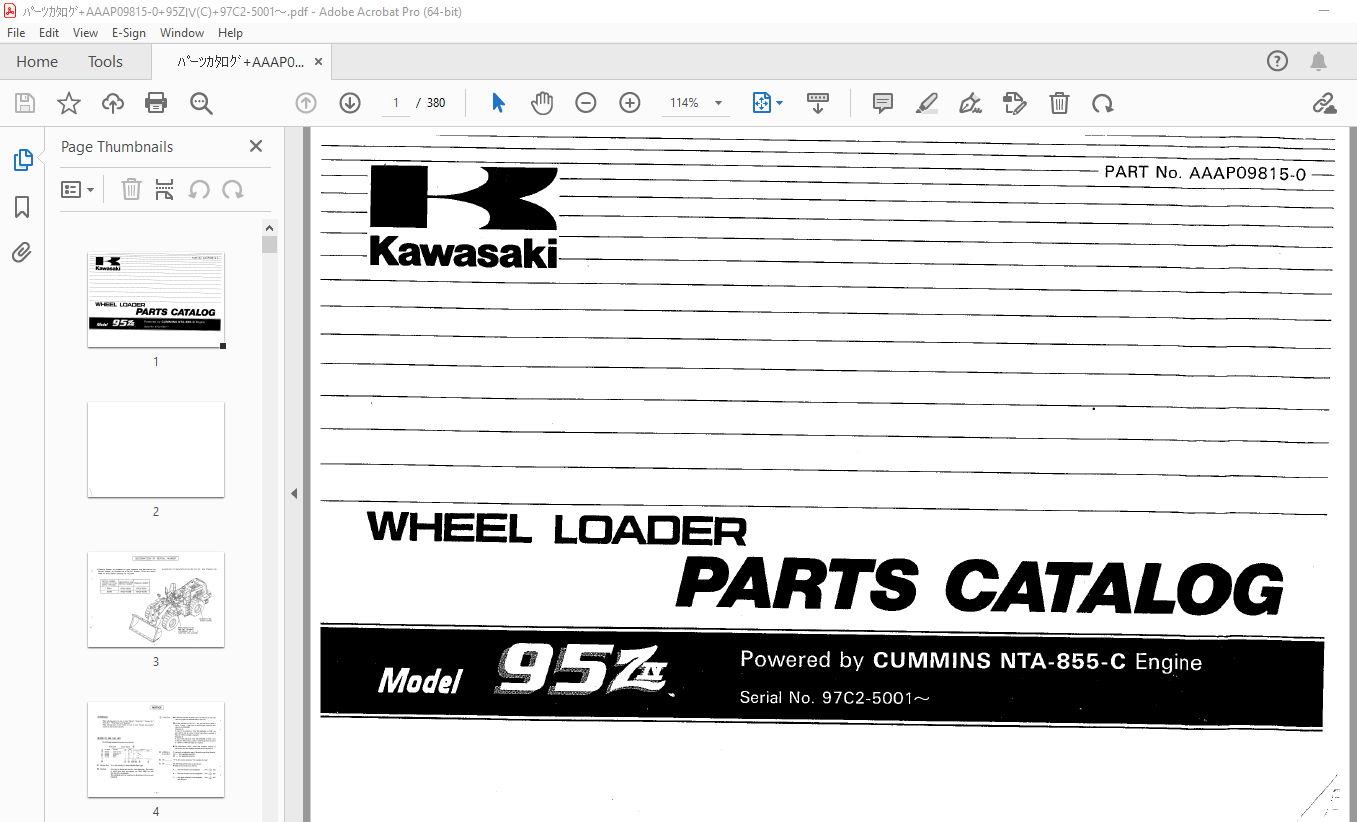The width and height of the screenshot is (1357, 822).
Task: Click the total pages '380' text
Action: pyautogui.click(x=436, y=103)
